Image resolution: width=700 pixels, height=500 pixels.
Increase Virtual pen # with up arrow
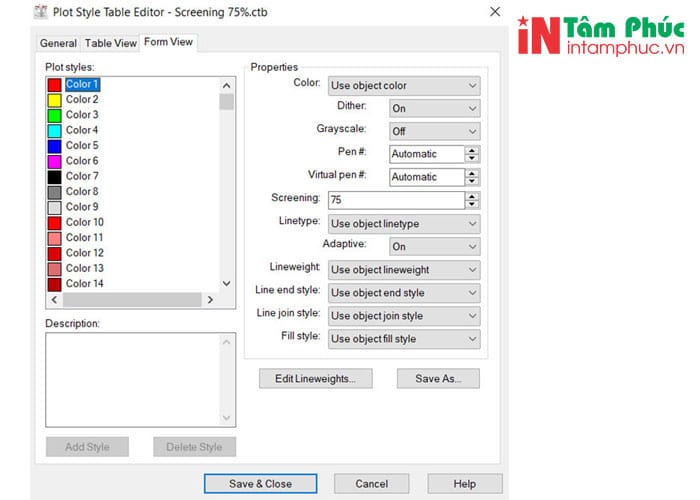[472, 173]
